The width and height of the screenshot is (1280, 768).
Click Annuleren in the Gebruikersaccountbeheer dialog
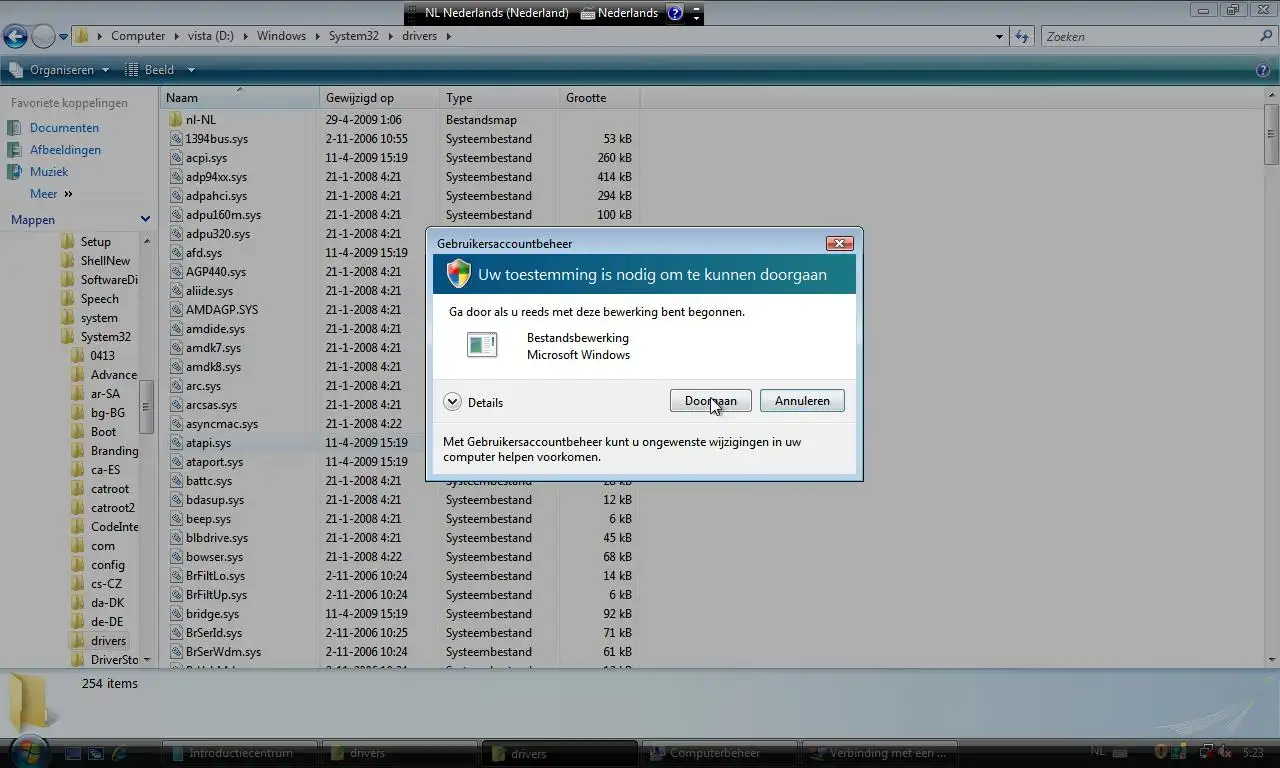(x=802, y=401)
